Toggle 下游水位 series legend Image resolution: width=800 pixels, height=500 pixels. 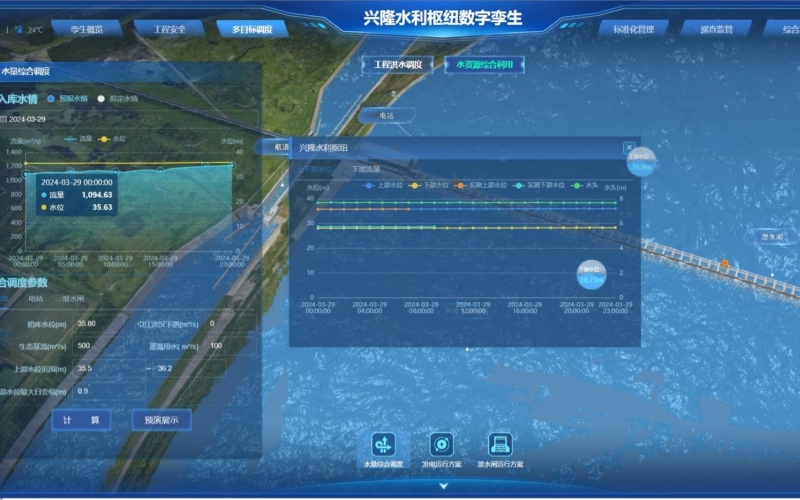(x=429, y=185)
